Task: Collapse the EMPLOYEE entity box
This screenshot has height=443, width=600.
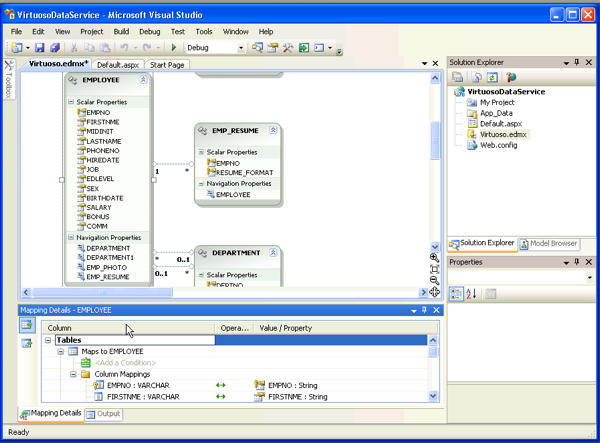Action: pos(143,79)
